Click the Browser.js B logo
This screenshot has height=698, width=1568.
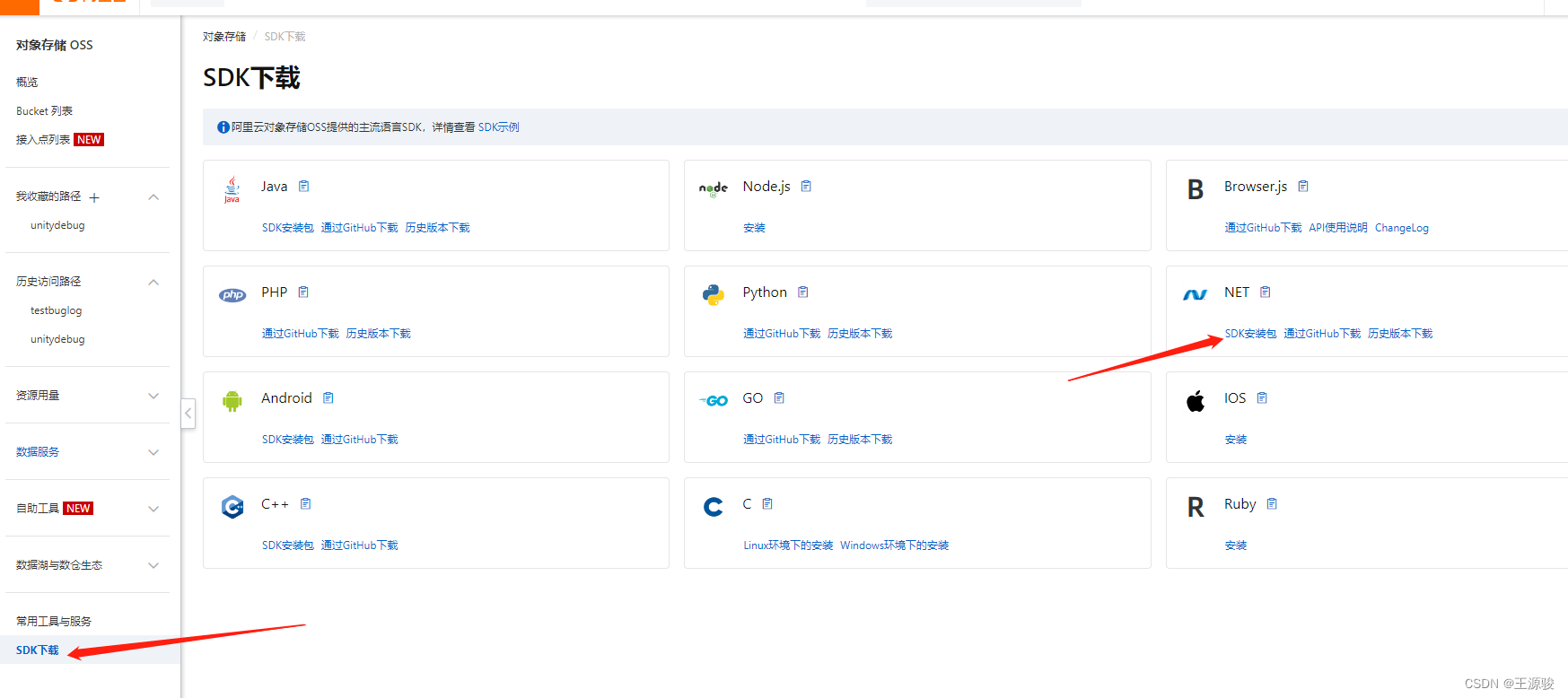(1196, 189)
